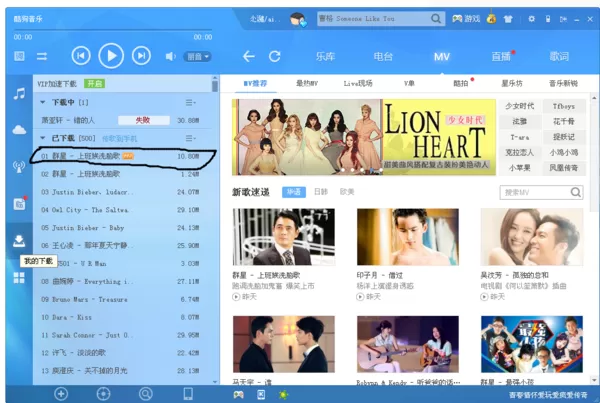Mute the volume speaker icon
Viewport: 600px width, 403px height.
point(170,57)
